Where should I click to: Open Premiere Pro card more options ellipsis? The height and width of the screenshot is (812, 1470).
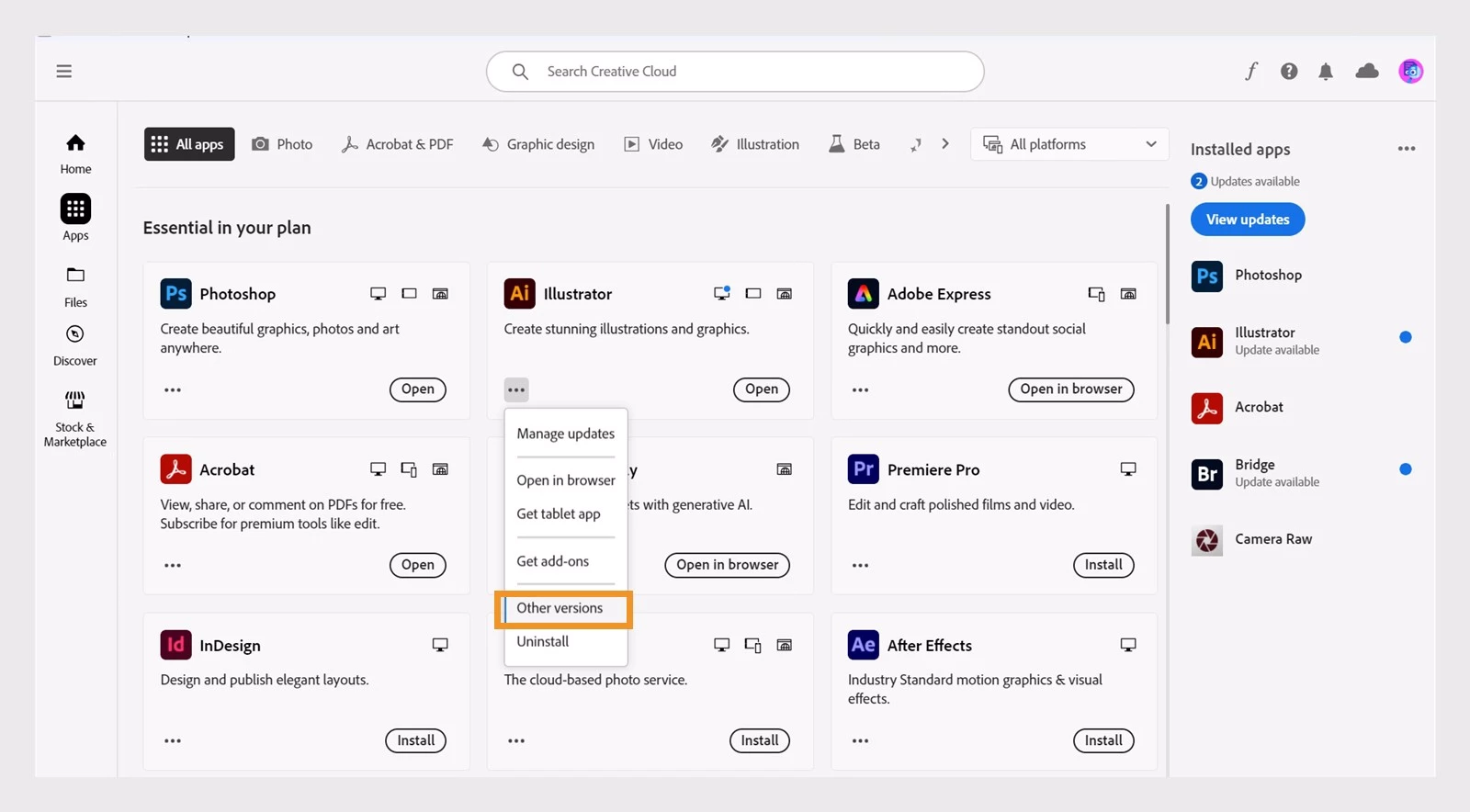(x=860, y=565)
